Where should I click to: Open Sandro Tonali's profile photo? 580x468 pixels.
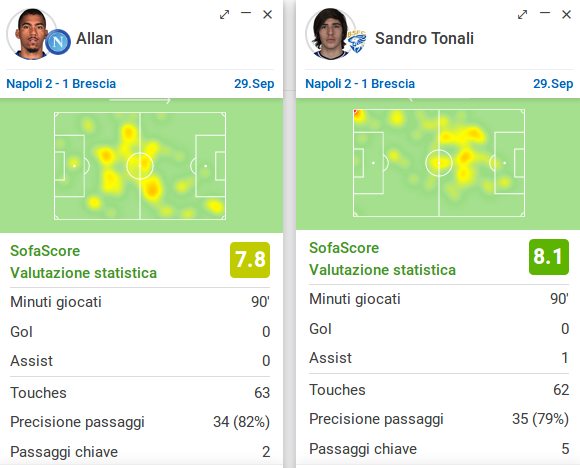330,34
